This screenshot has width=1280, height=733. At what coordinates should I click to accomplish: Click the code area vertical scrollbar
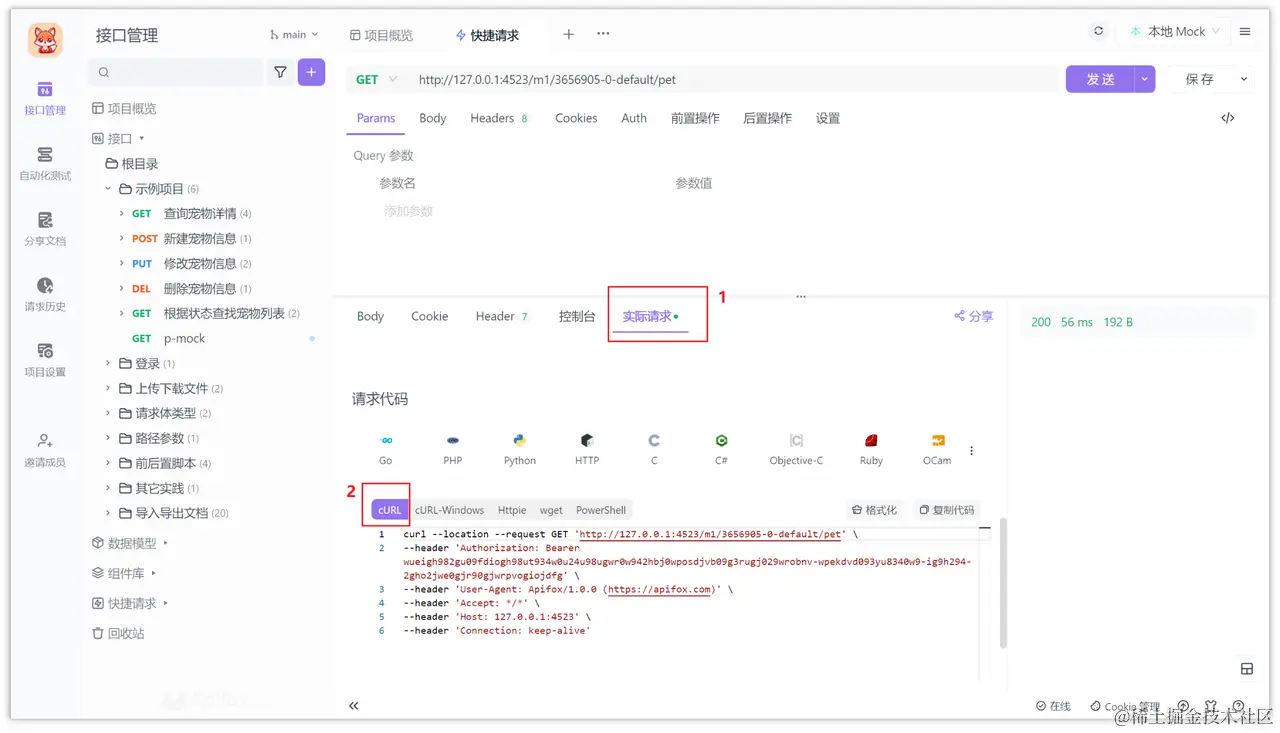click(1003, 582)
